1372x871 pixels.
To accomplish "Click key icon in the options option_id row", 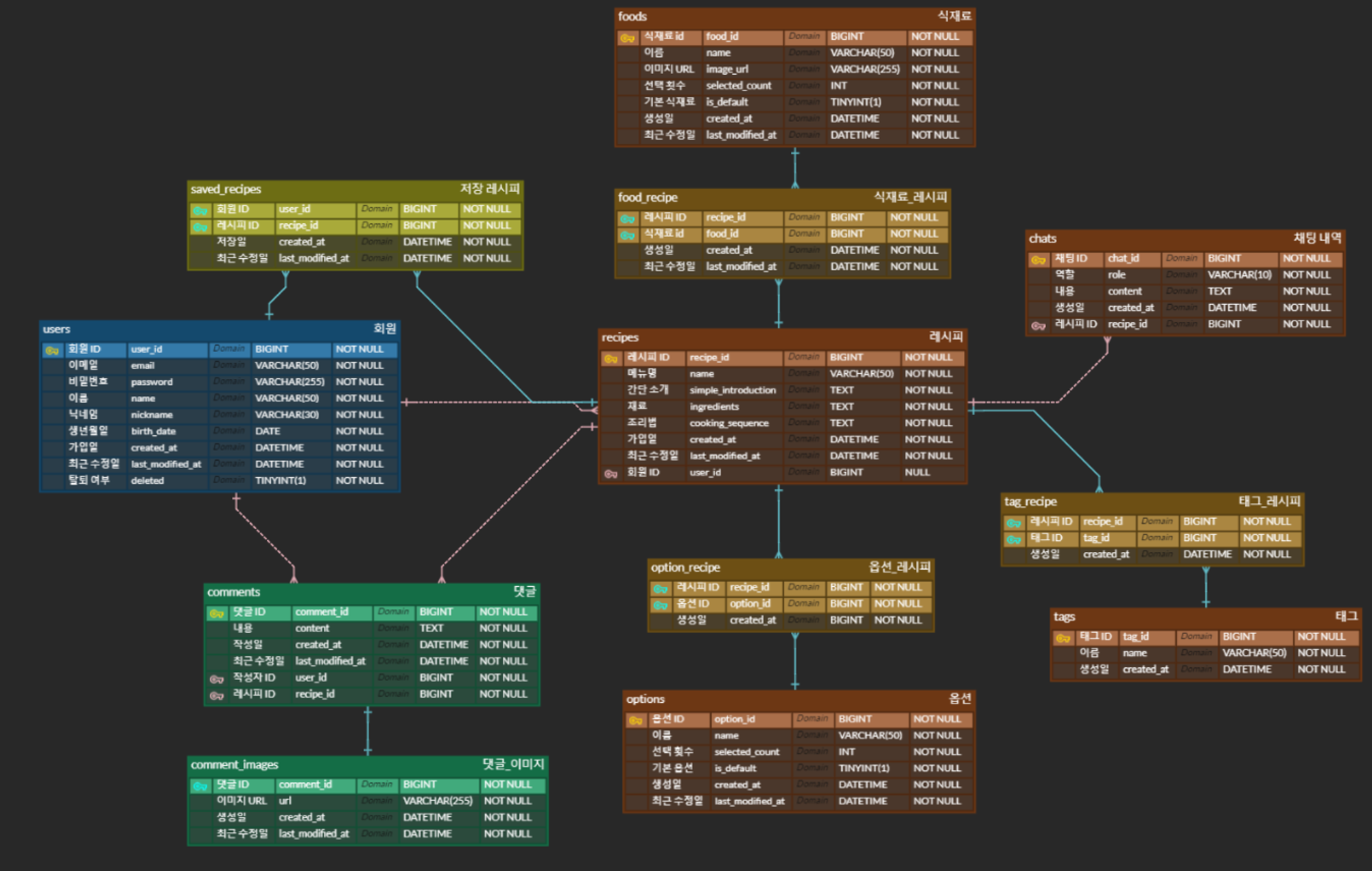I will point(636,720).
